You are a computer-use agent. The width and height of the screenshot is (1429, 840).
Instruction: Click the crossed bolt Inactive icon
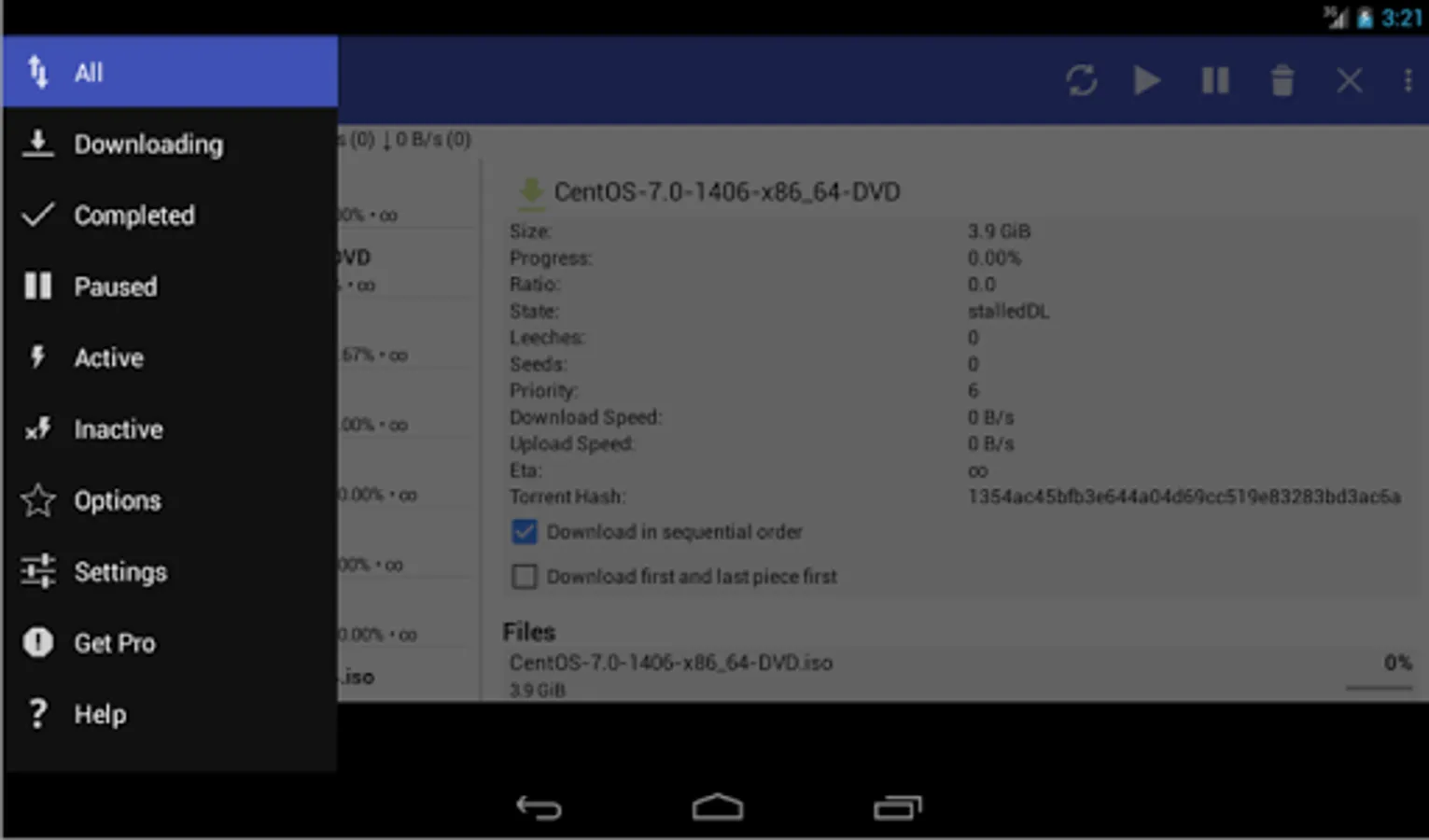point(37,428)
